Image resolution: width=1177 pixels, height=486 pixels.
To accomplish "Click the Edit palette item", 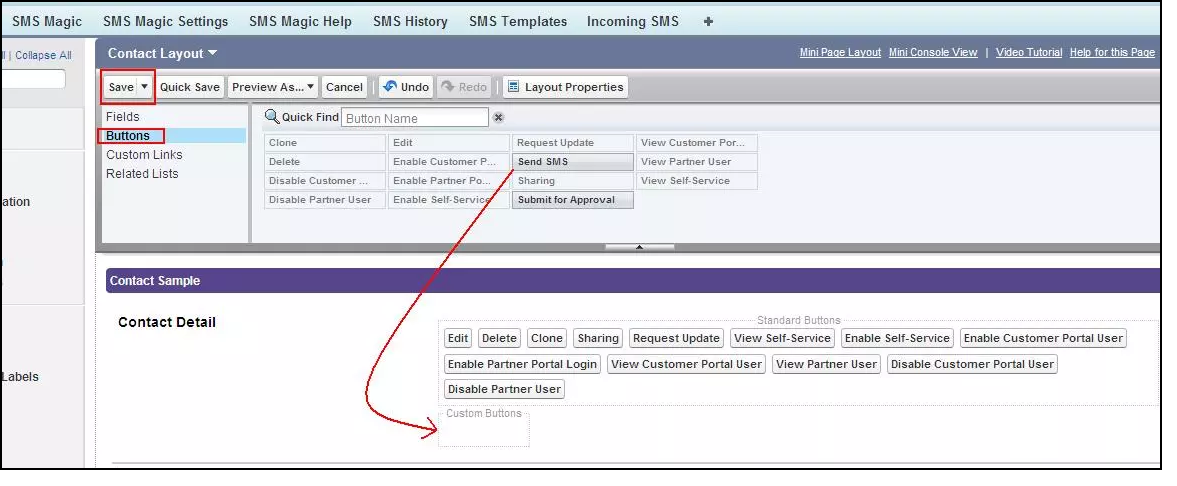I will (x=449, y=143).
